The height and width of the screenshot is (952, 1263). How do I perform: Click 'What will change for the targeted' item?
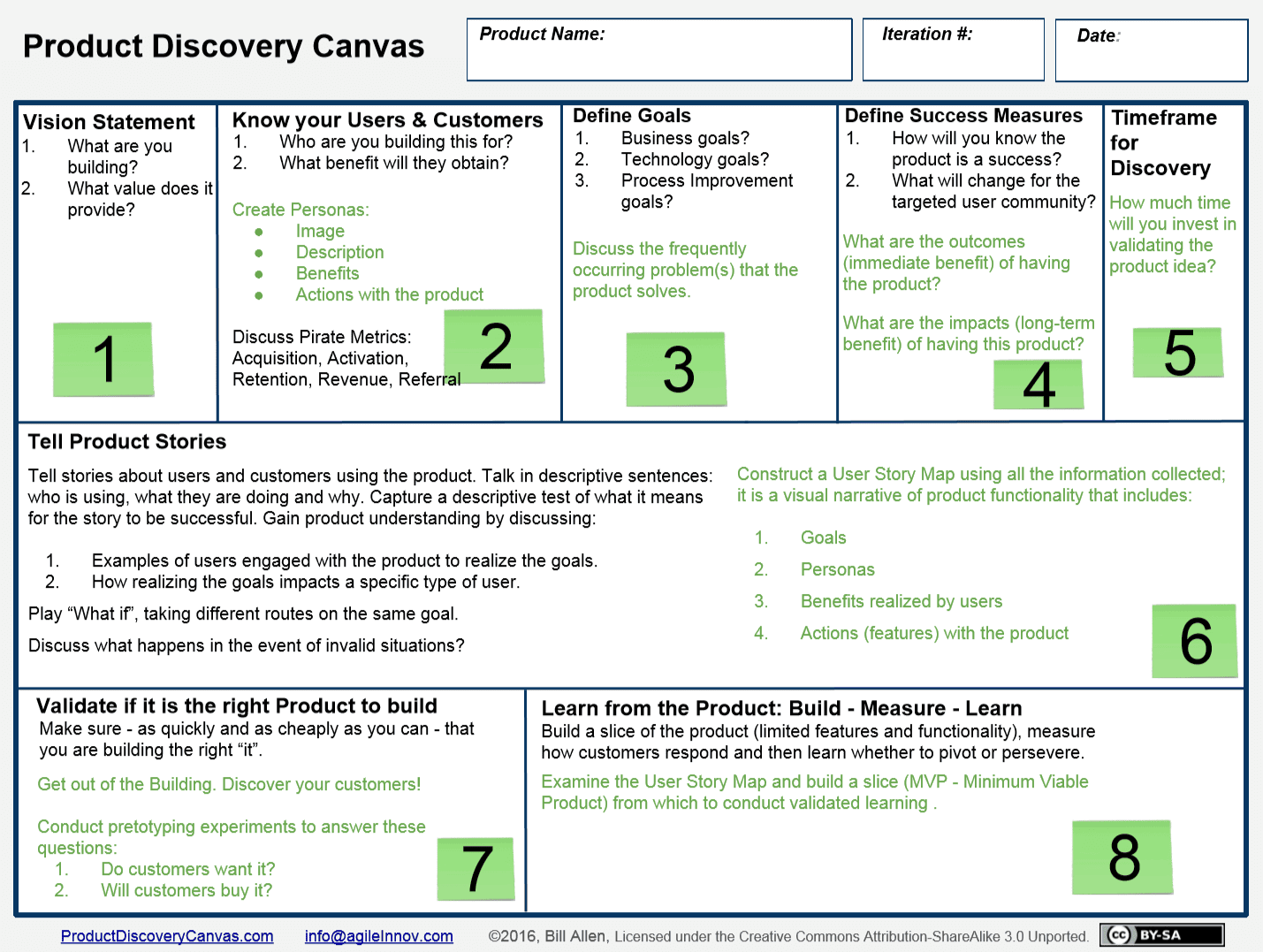993,191
